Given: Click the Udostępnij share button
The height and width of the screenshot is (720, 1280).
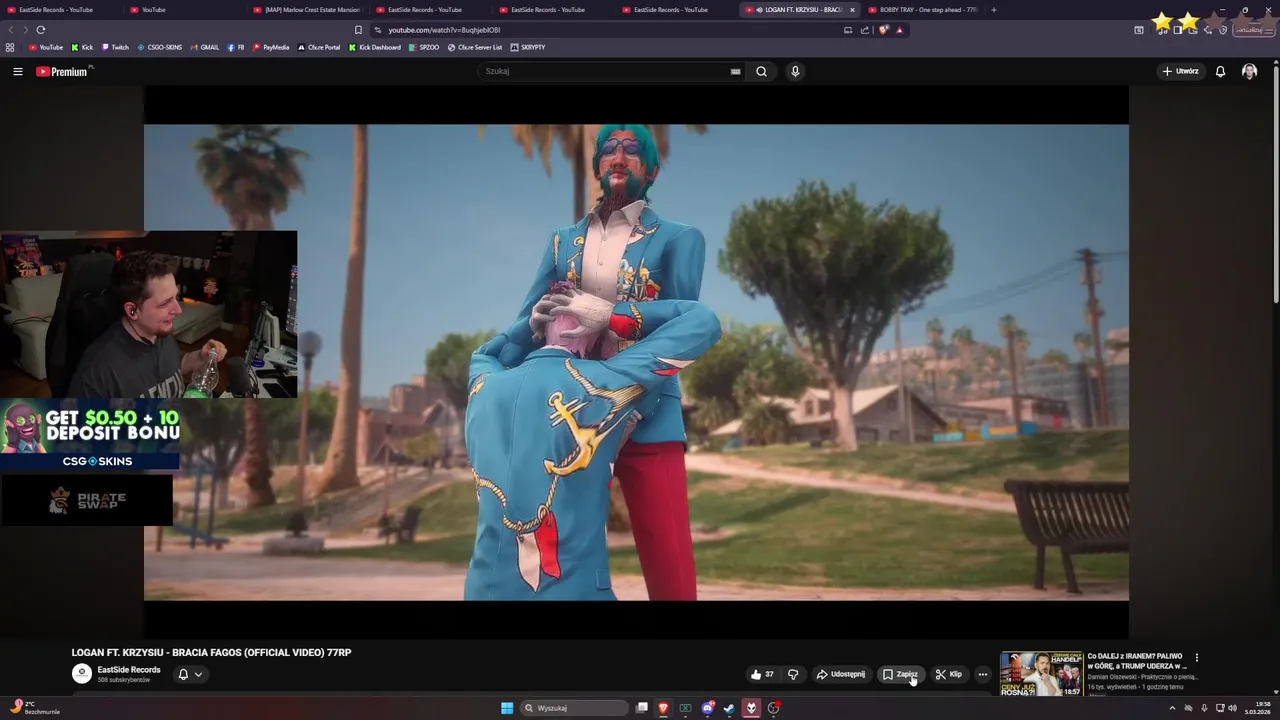Looking at the screenshot, I should [840, 674].
